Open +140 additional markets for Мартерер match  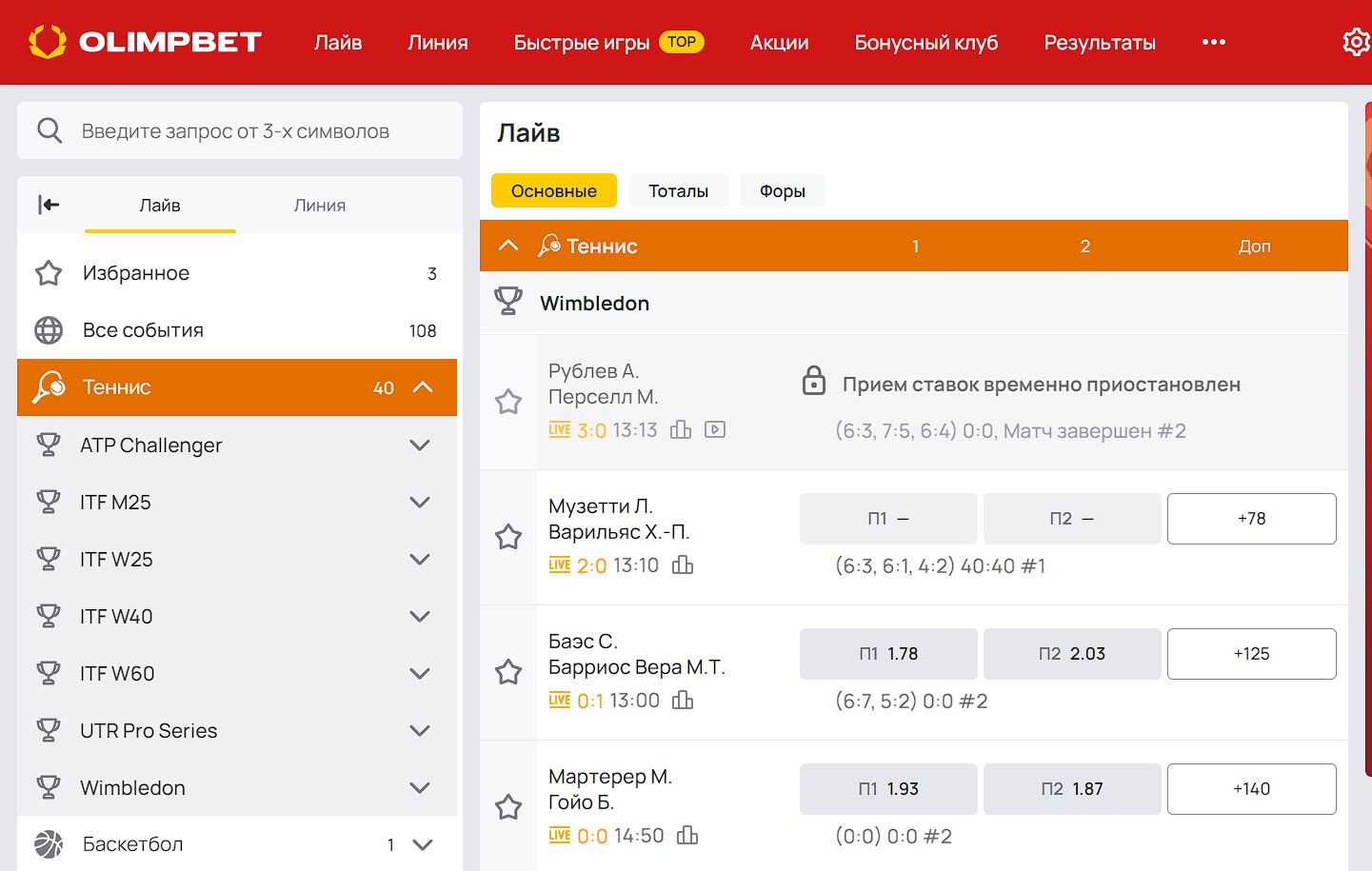[x=1252, y=789]
